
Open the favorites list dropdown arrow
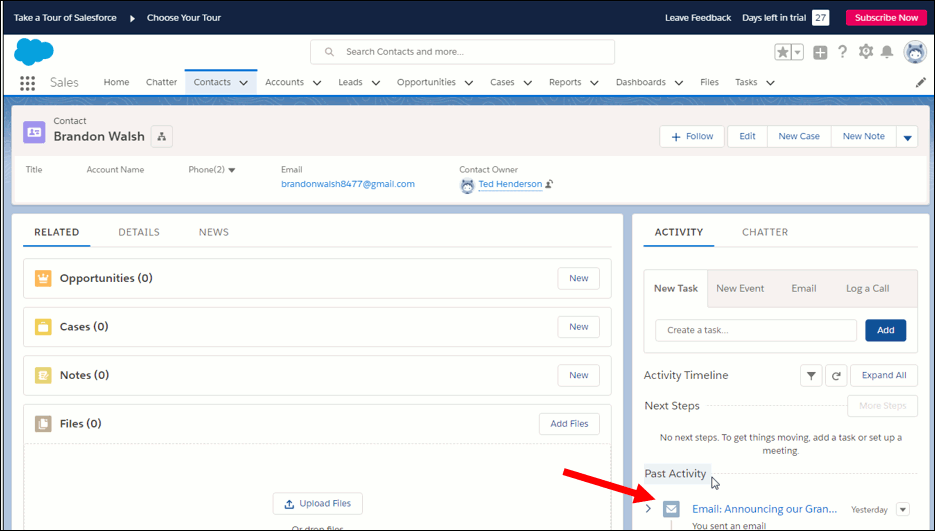797,53
